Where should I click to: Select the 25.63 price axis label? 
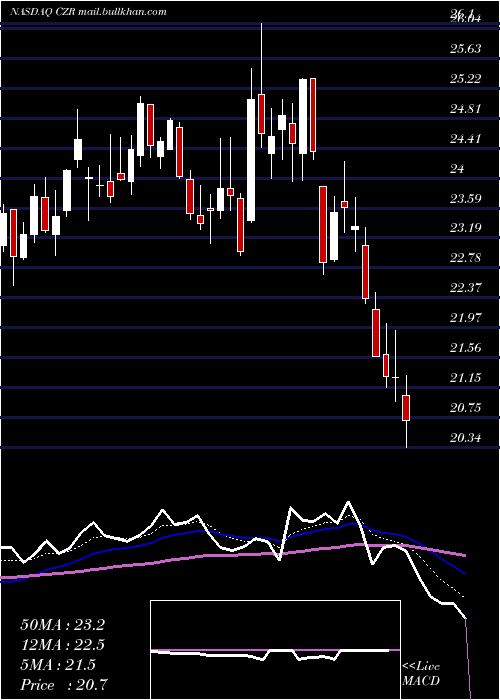466,49
